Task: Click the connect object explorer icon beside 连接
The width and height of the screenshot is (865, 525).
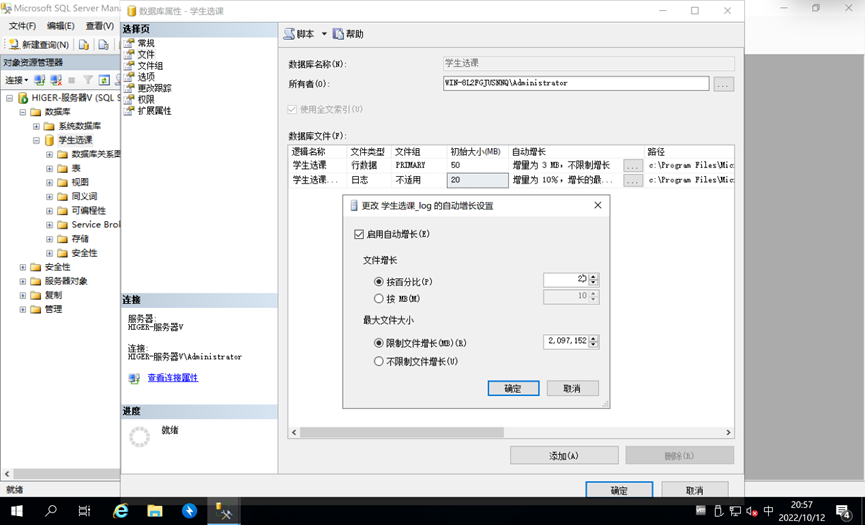Action: (x=40, y=80)
